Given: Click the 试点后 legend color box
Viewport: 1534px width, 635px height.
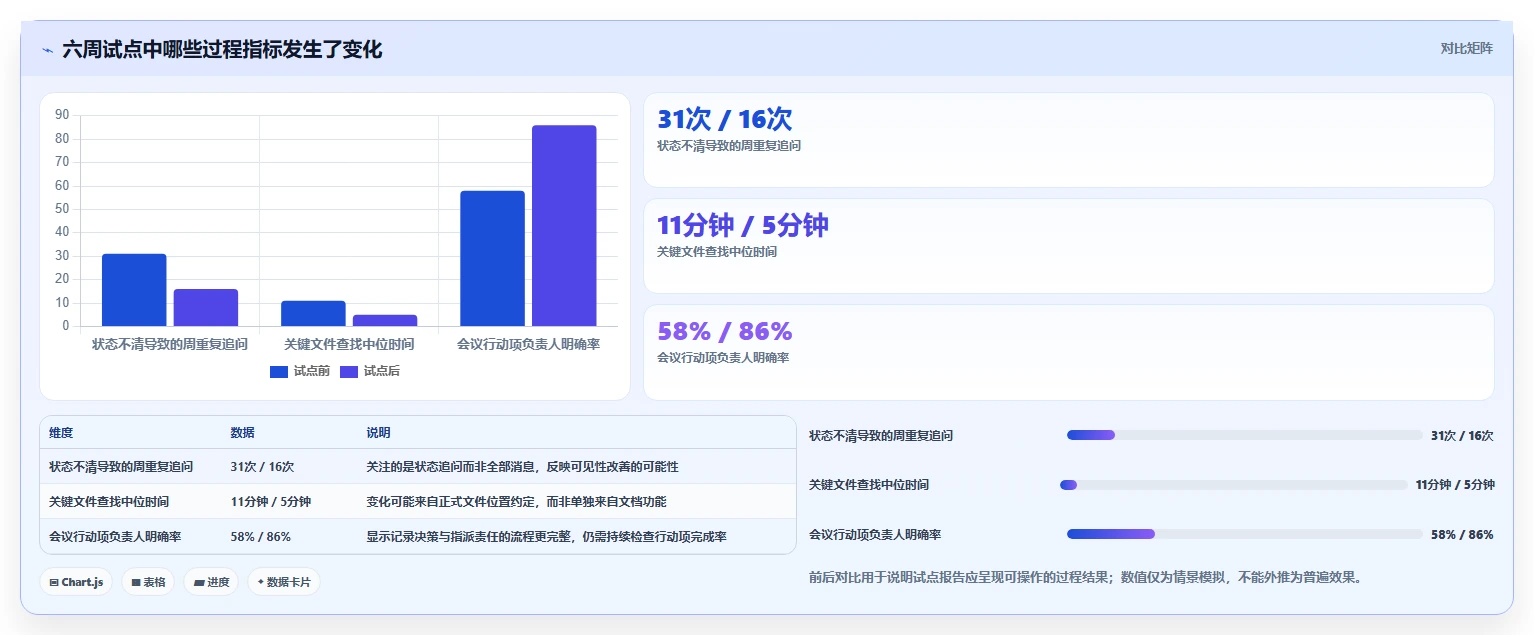Looking at the screenshot, I should [x=349, y=372].
